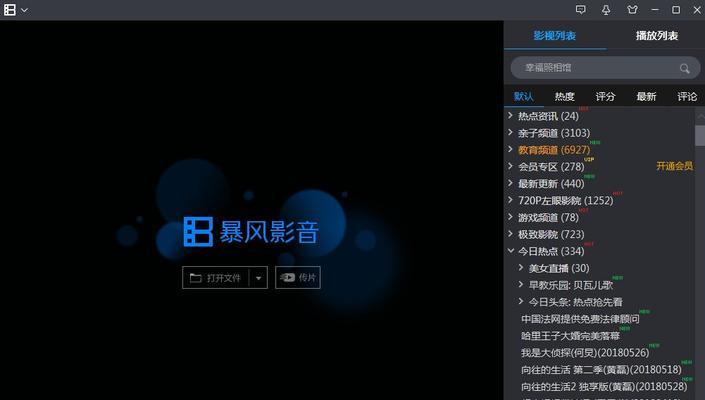
Task: Open 向往的生活2 独享版(黄磊)(20180528) item
Action: pyautogui.click(x=604, y=387)
